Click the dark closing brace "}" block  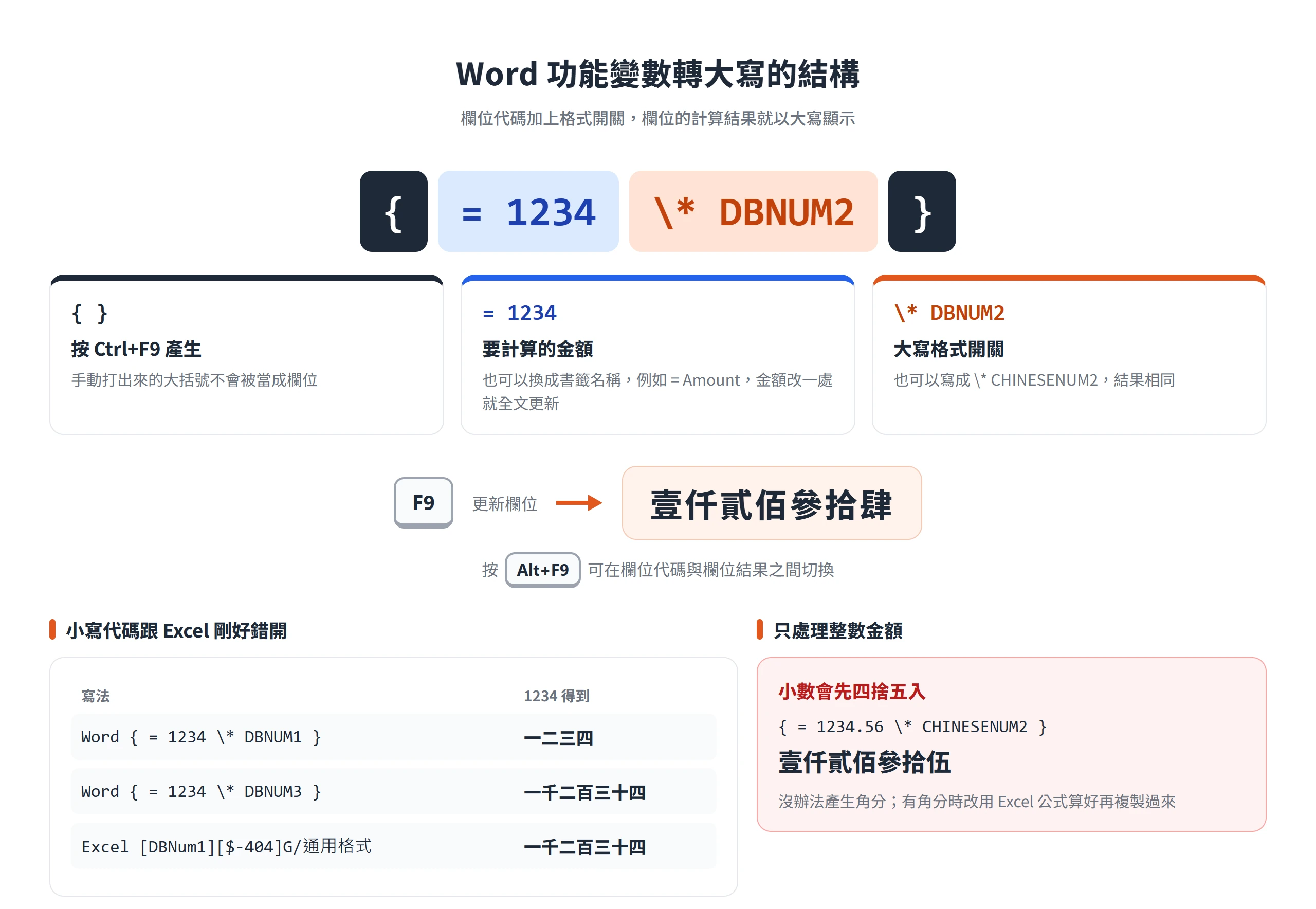pos(922,211)
